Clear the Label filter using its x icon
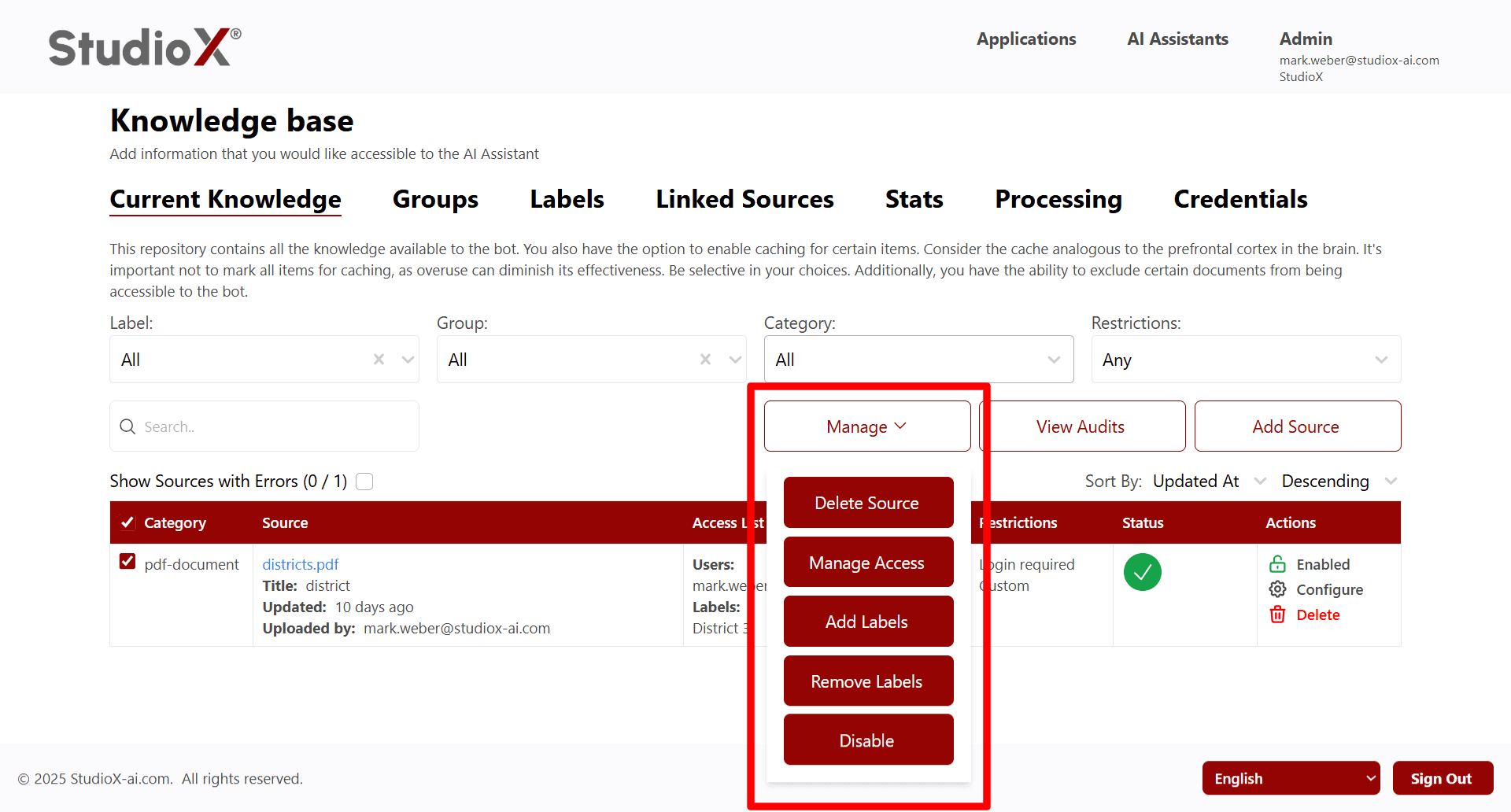The image size is (1511, 812). pos(378,359)
